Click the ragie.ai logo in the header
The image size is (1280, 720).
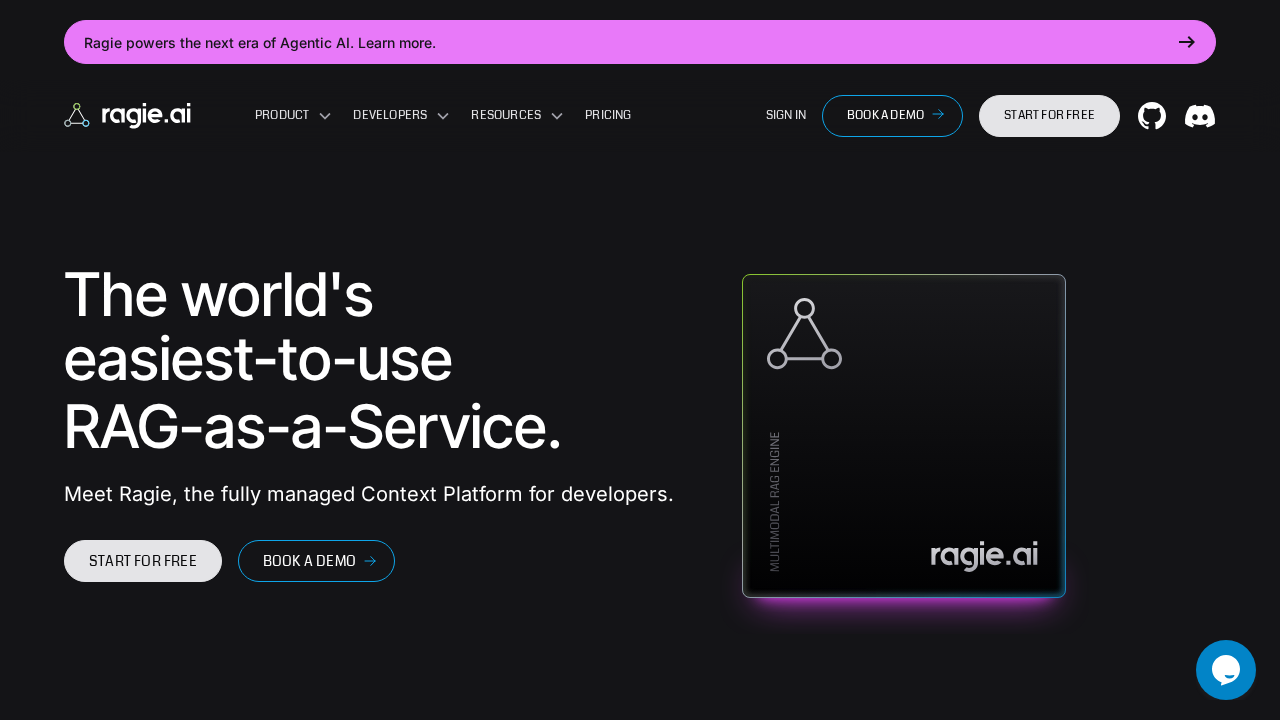[x=127, y=114]
